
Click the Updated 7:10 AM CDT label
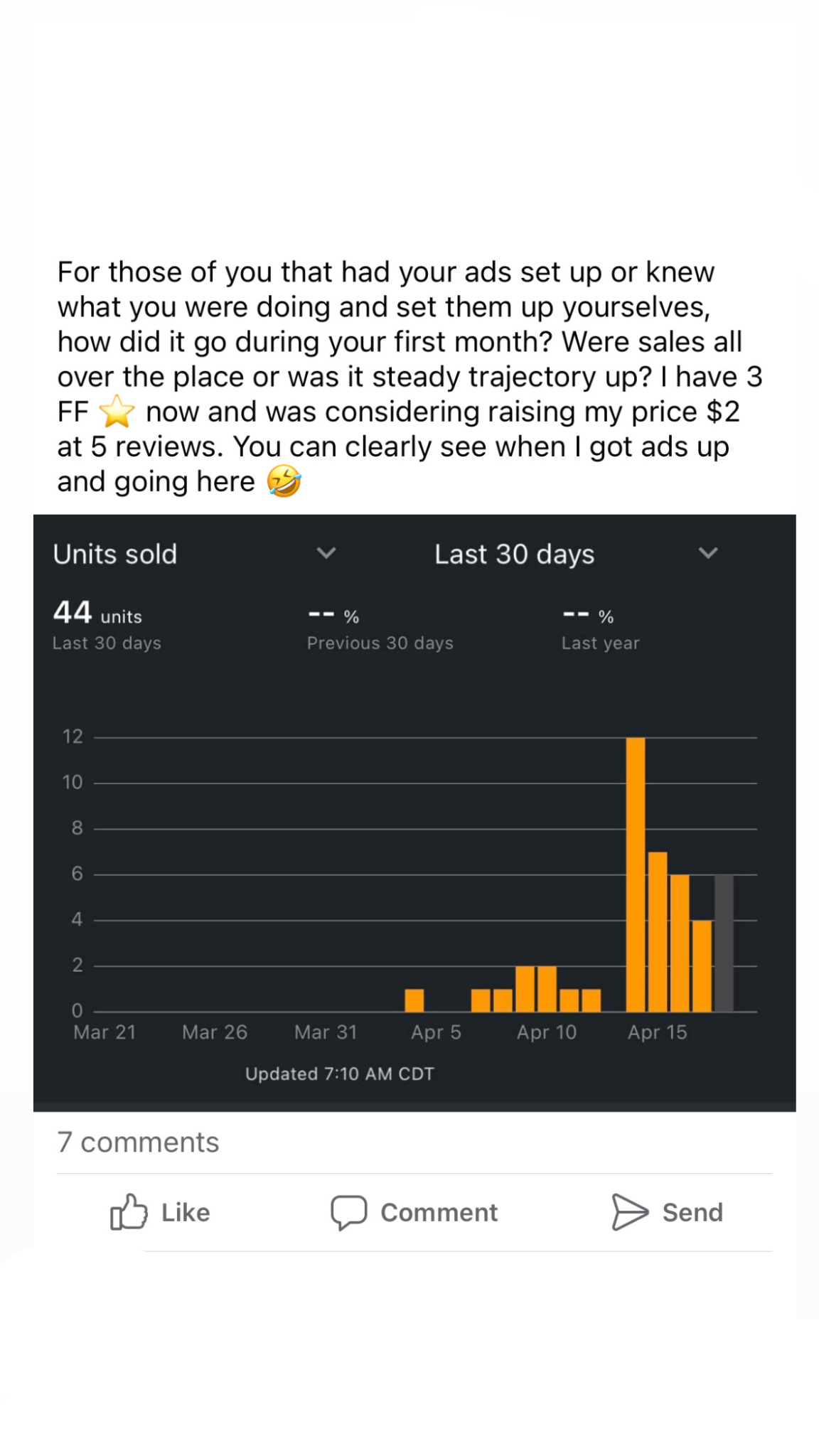click(x=340, y=1074)
